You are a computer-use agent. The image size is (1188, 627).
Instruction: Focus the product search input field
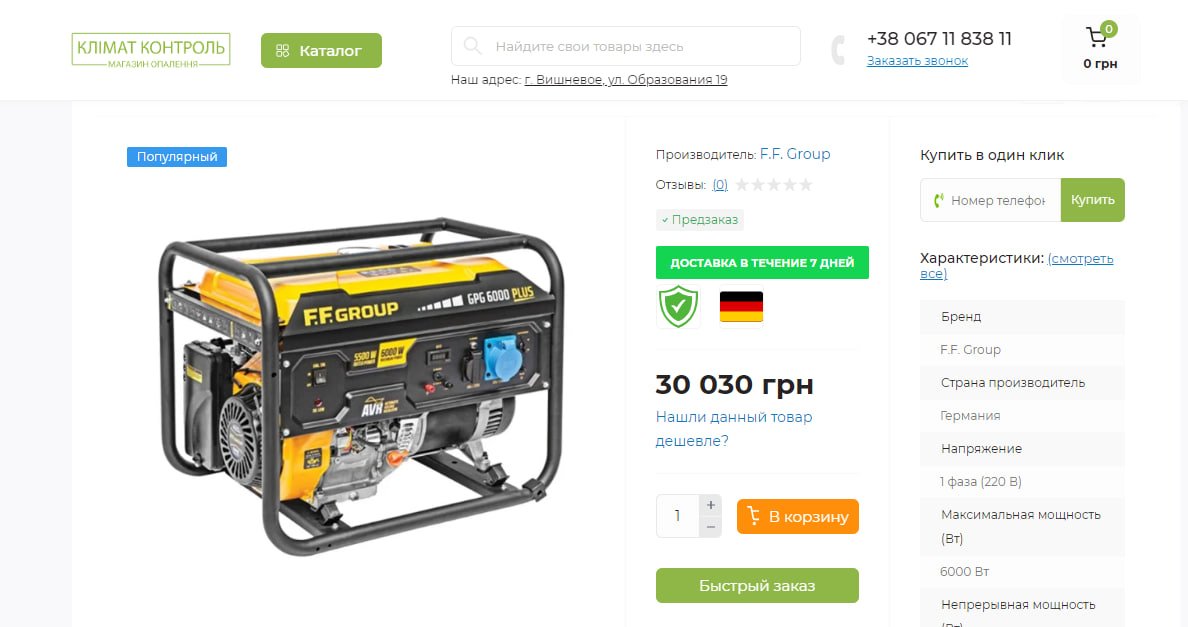pos(626,46)
